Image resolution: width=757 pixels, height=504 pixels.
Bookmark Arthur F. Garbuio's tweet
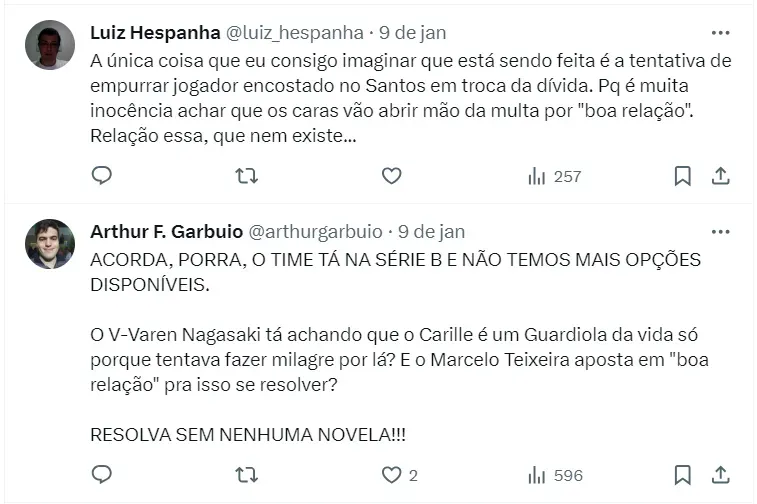point(682,474)
